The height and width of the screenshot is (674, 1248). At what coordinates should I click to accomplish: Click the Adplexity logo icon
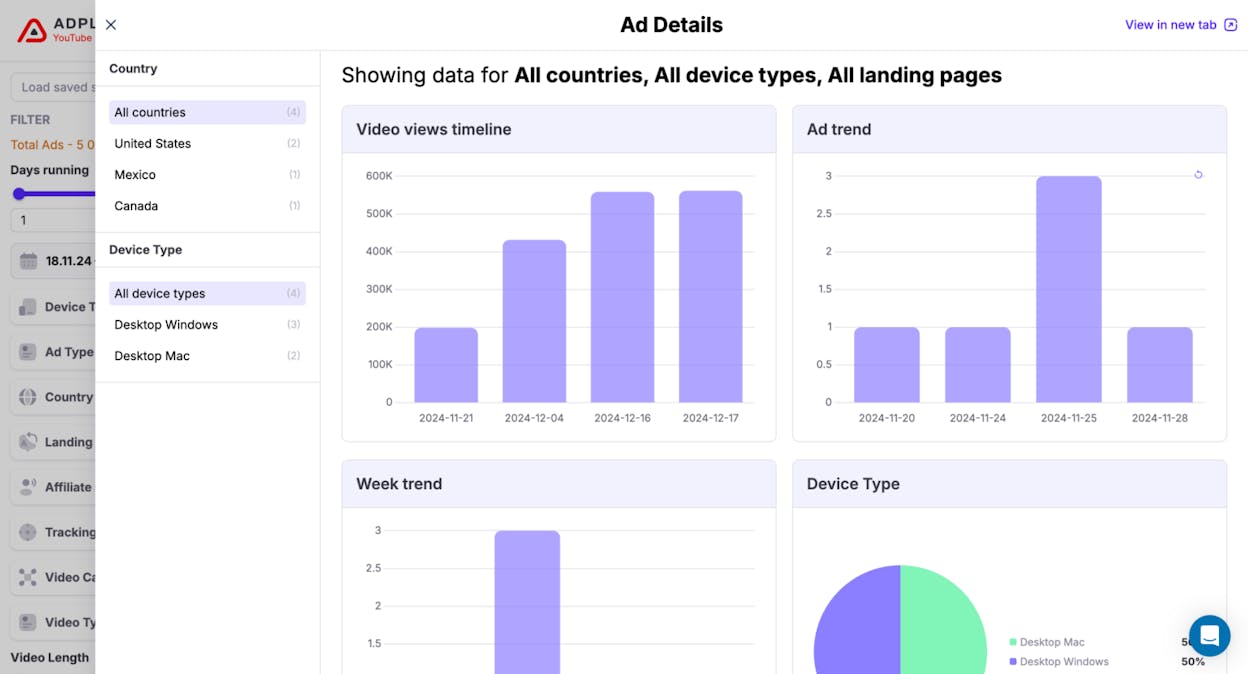point(32,31)
